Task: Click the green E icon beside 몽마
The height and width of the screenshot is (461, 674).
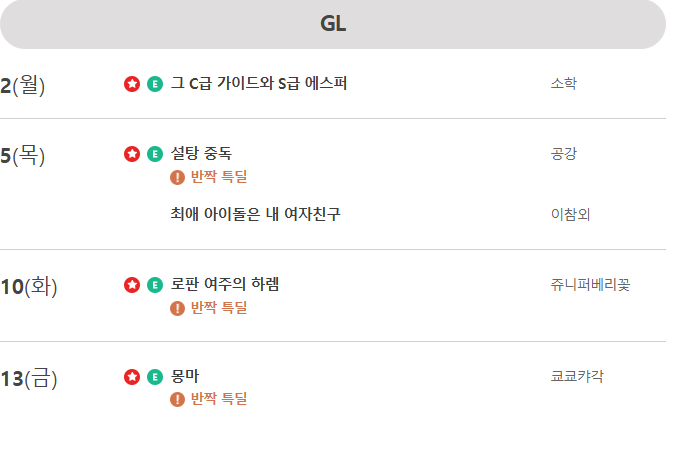Action: (x=154, y=377)
